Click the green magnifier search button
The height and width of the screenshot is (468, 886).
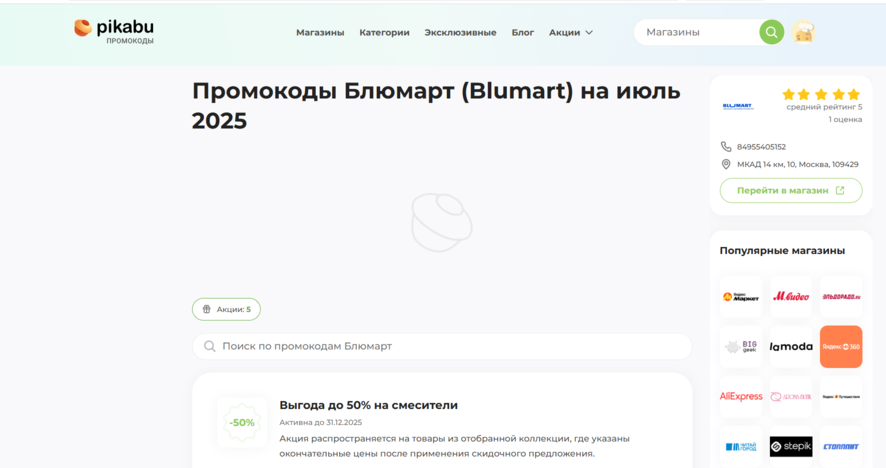(771, 32)
